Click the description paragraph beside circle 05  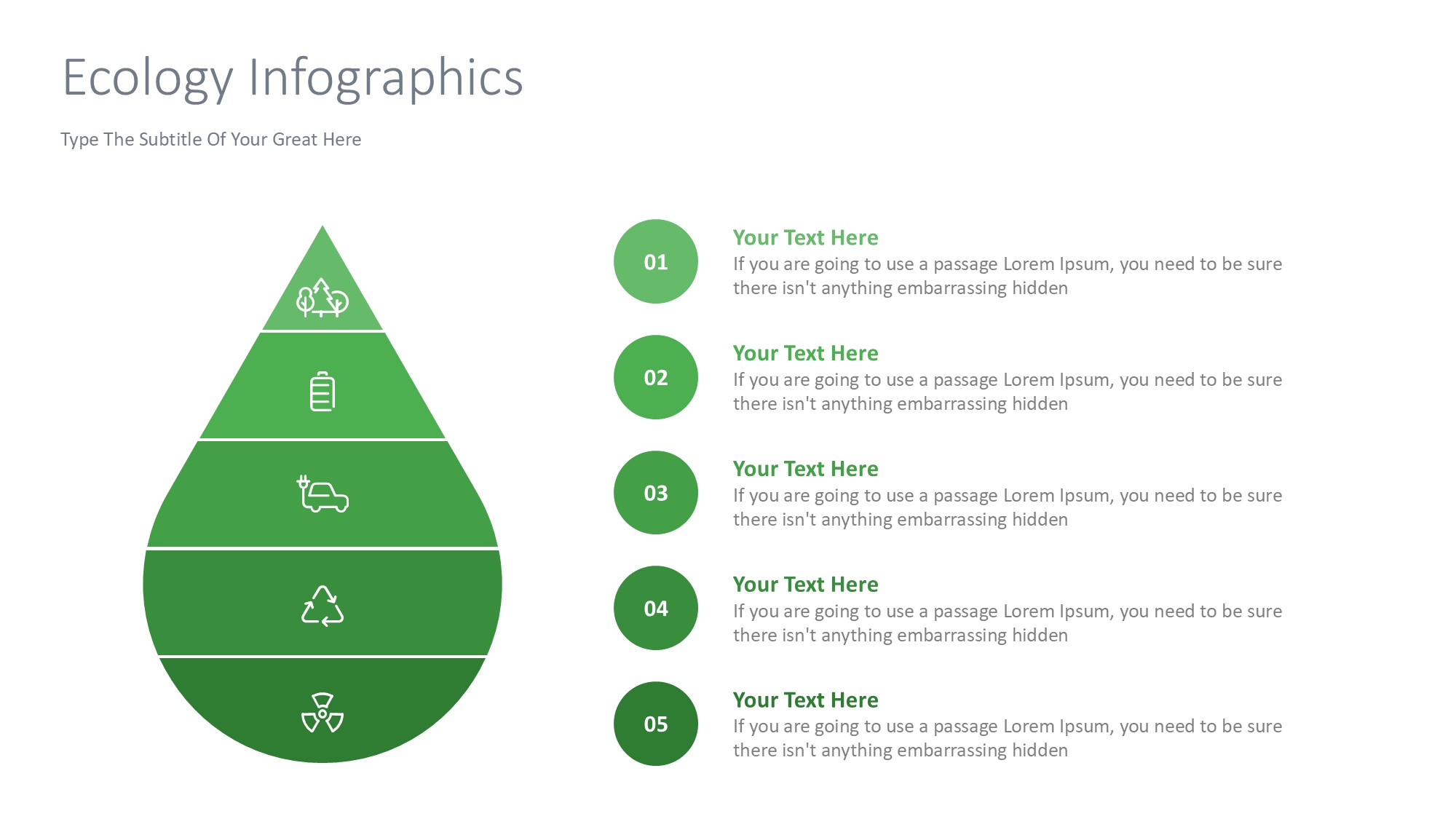(x=1007, y=738)
